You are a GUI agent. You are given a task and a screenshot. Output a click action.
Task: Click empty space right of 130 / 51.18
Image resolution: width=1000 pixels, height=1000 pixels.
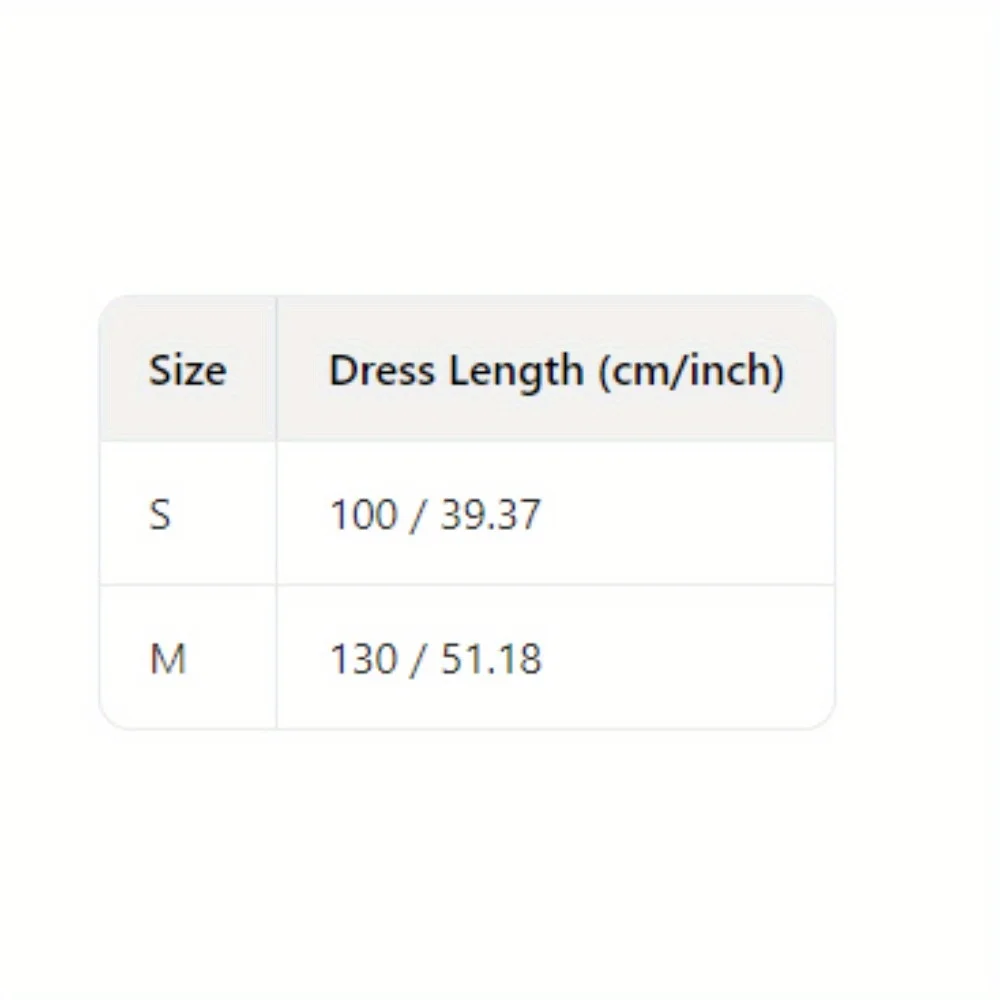click(690, 659)
